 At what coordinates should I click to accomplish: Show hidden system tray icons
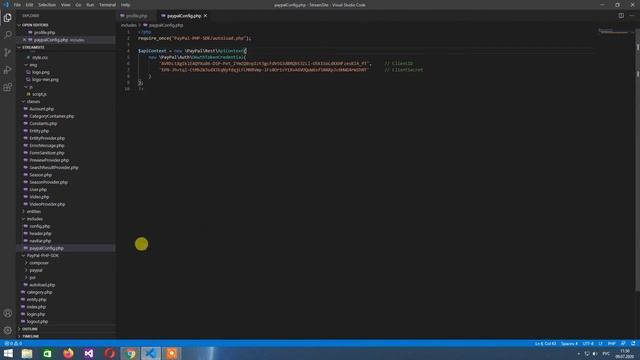[578, 353]
